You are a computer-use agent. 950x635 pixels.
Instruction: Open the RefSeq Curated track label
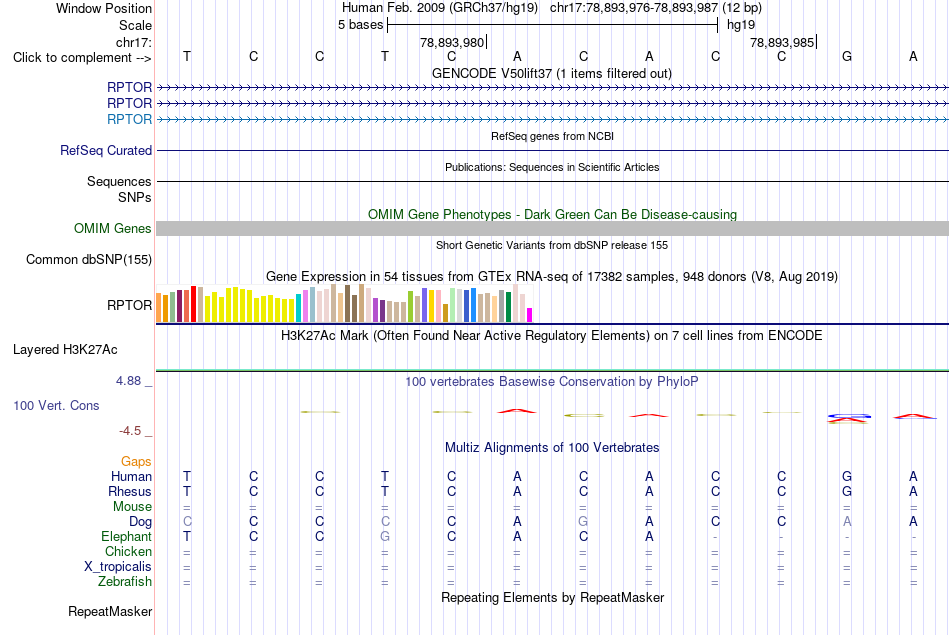(105, 150)
